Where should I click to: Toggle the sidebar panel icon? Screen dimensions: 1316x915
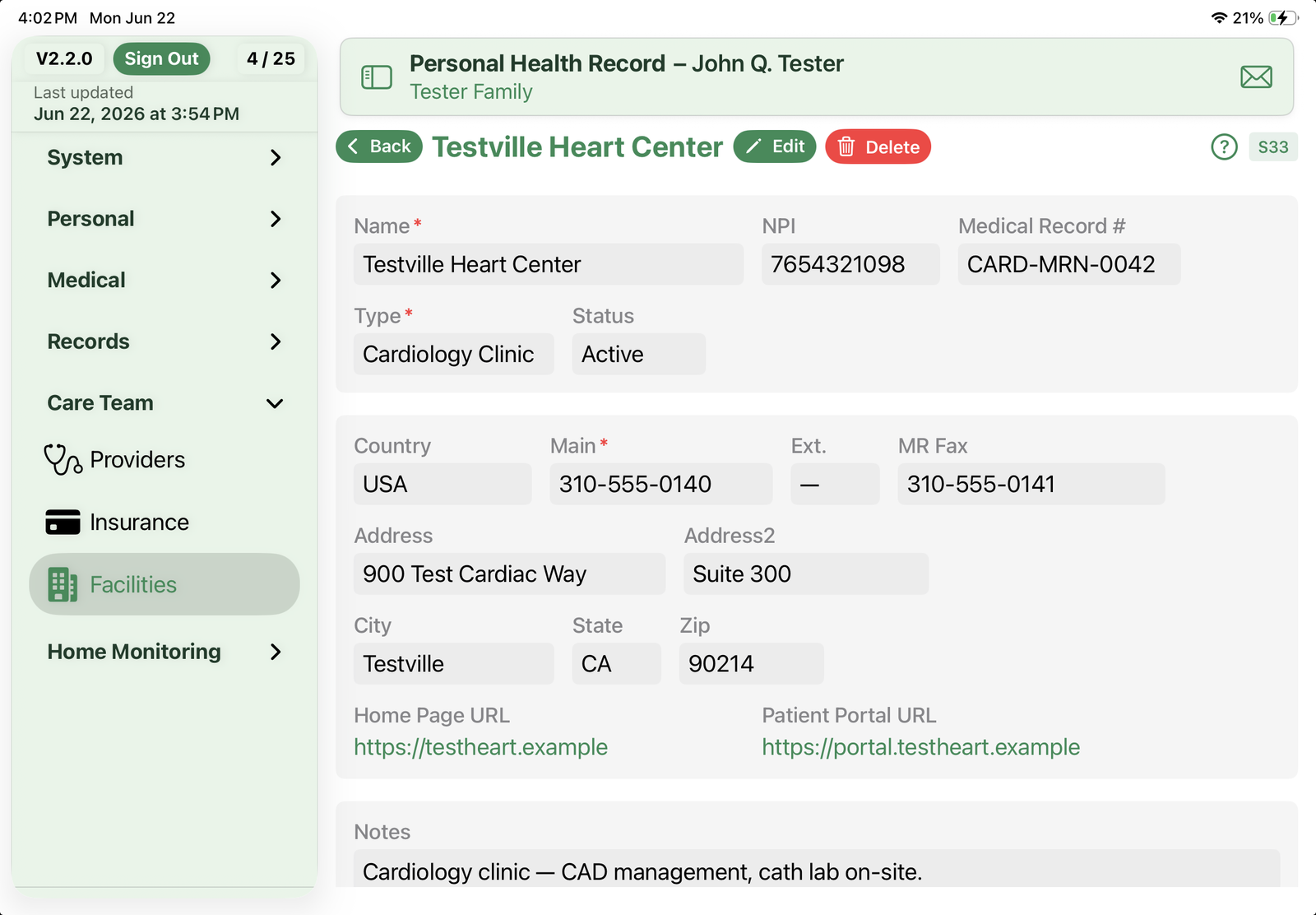(x=377, y=77)
